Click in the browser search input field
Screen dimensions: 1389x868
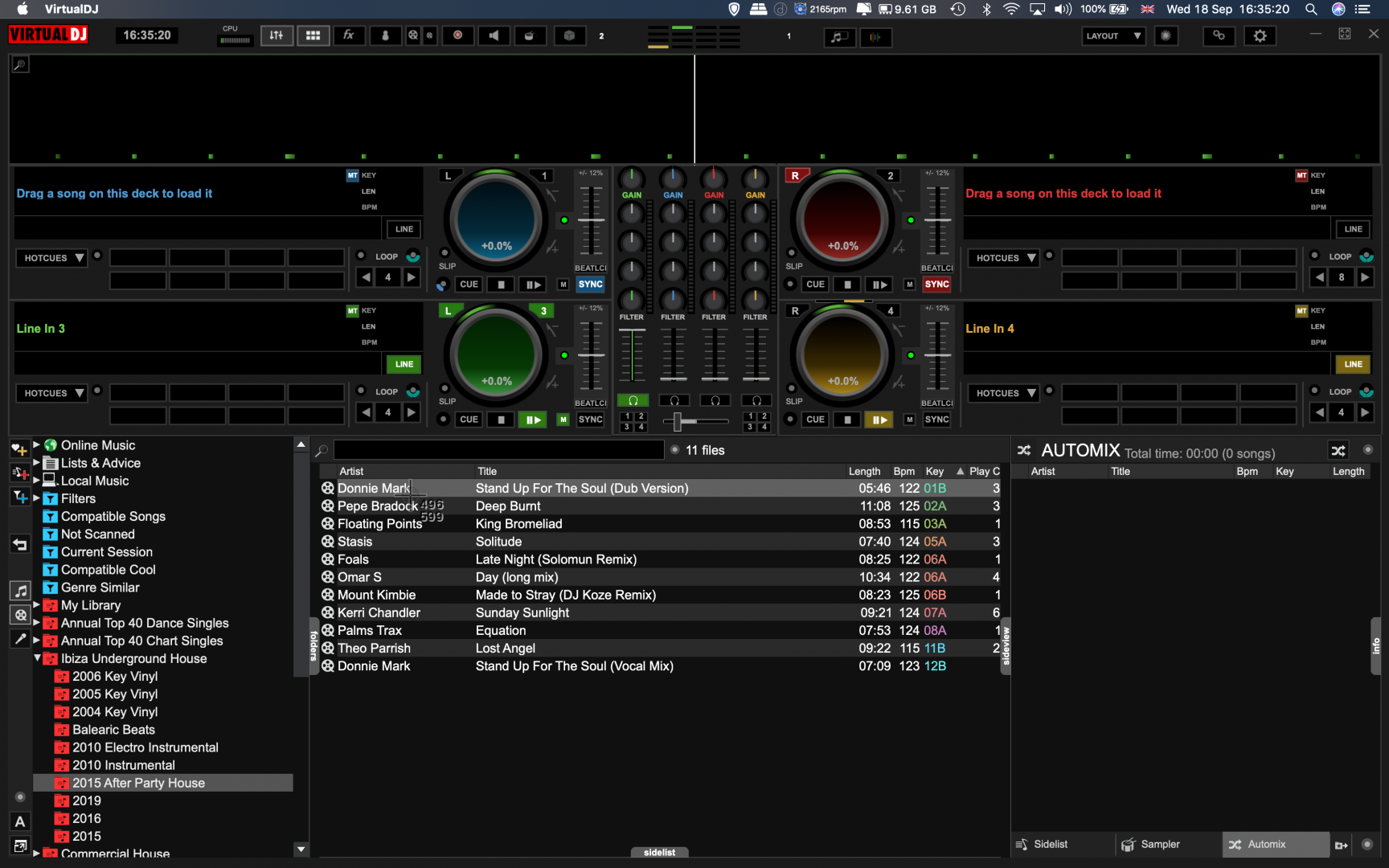[499, 450]
